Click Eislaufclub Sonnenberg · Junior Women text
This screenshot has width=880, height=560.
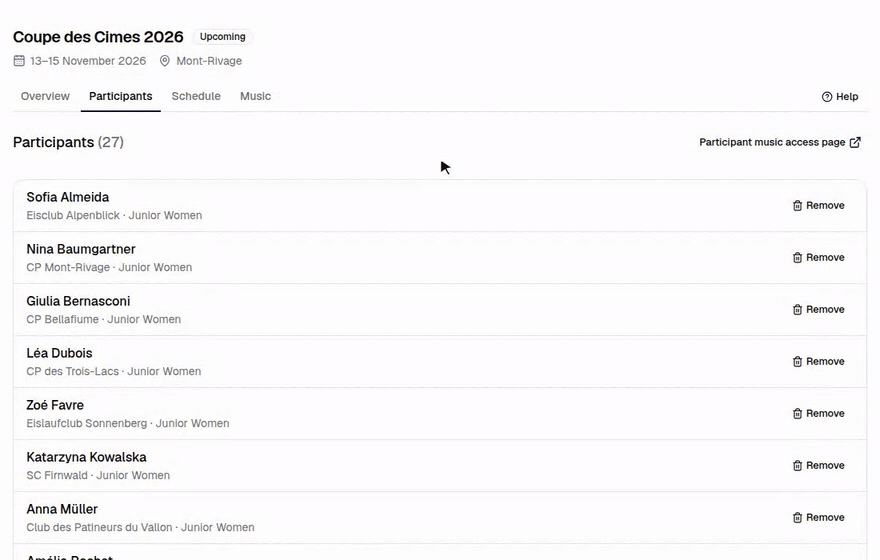(x=127, y=424)
